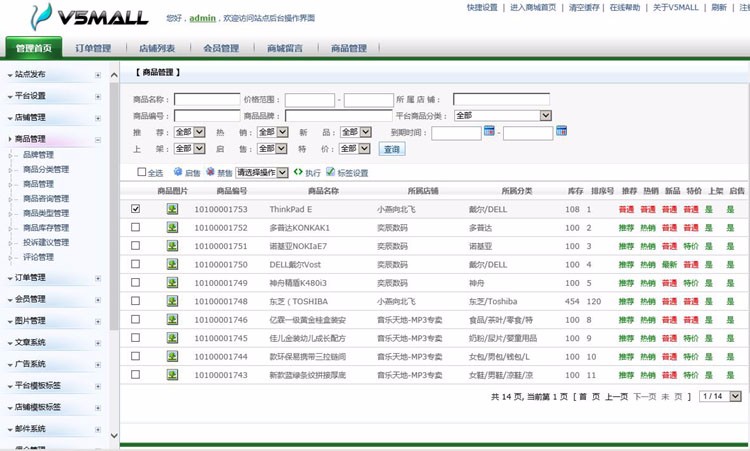Check the 东芝 TOSHIBA row checkbox
Viewport: 750px width, 451px height.
coord(135,301)
